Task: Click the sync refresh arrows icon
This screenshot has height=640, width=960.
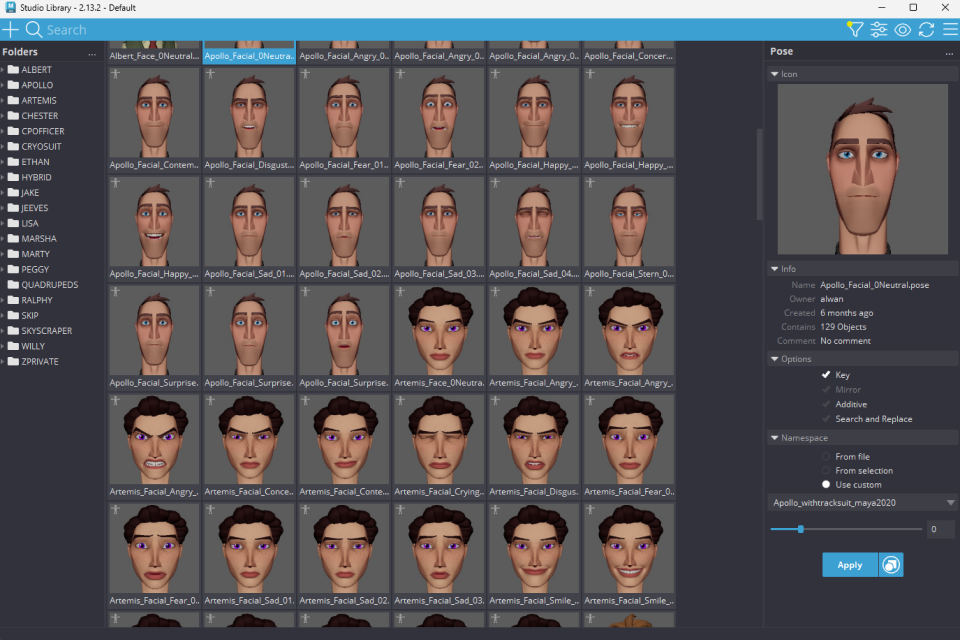Action: tap(926, 29)
